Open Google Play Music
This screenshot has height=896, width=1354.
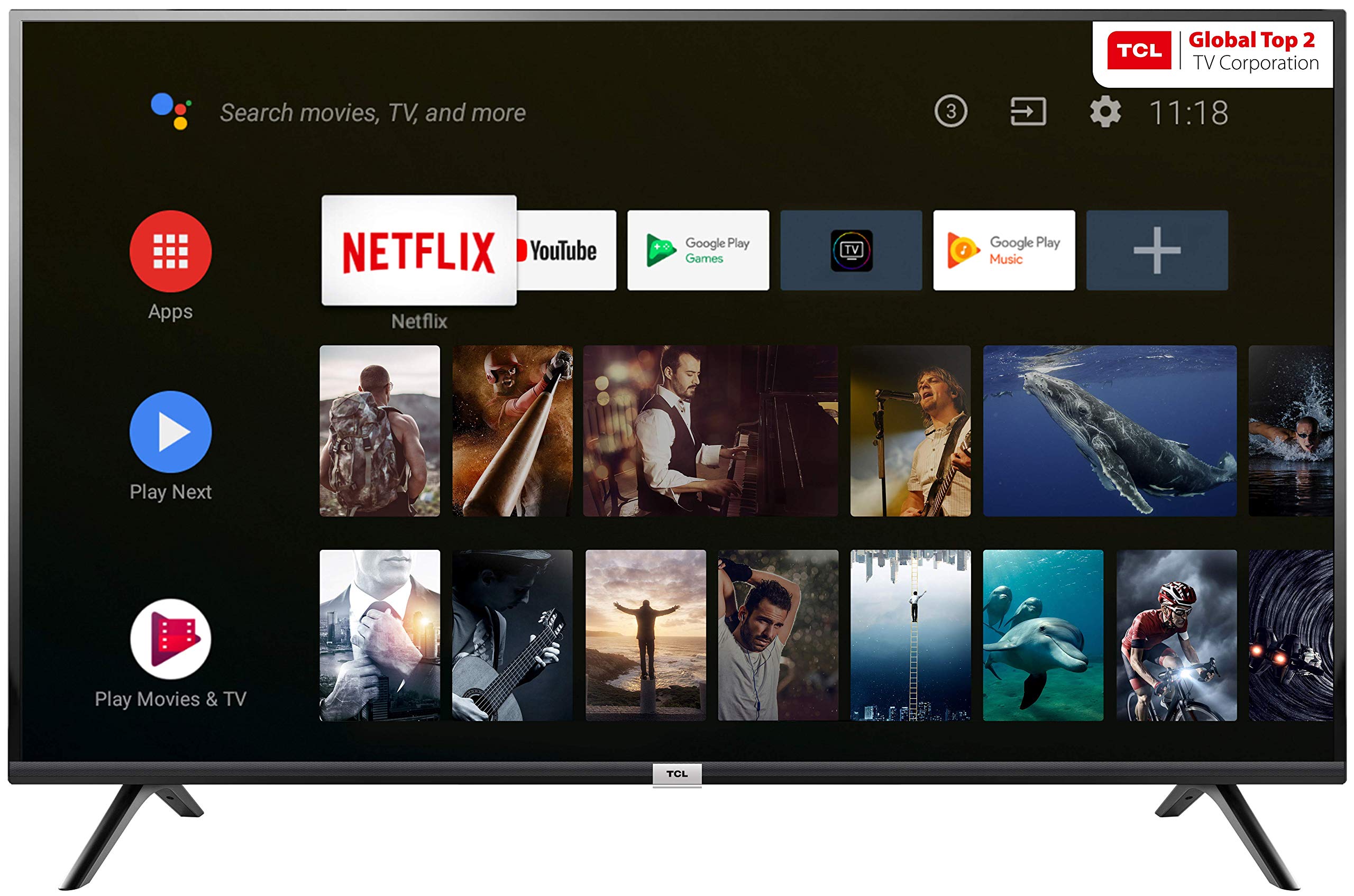1003,252
